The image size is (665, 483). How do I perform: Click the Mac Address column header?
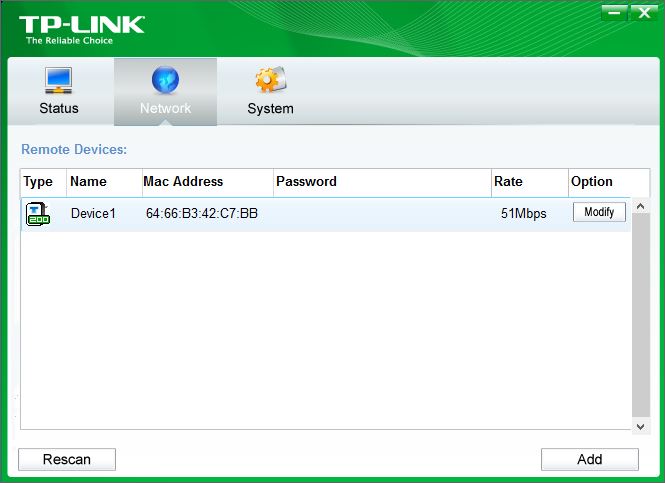click(x=183, y=182)
